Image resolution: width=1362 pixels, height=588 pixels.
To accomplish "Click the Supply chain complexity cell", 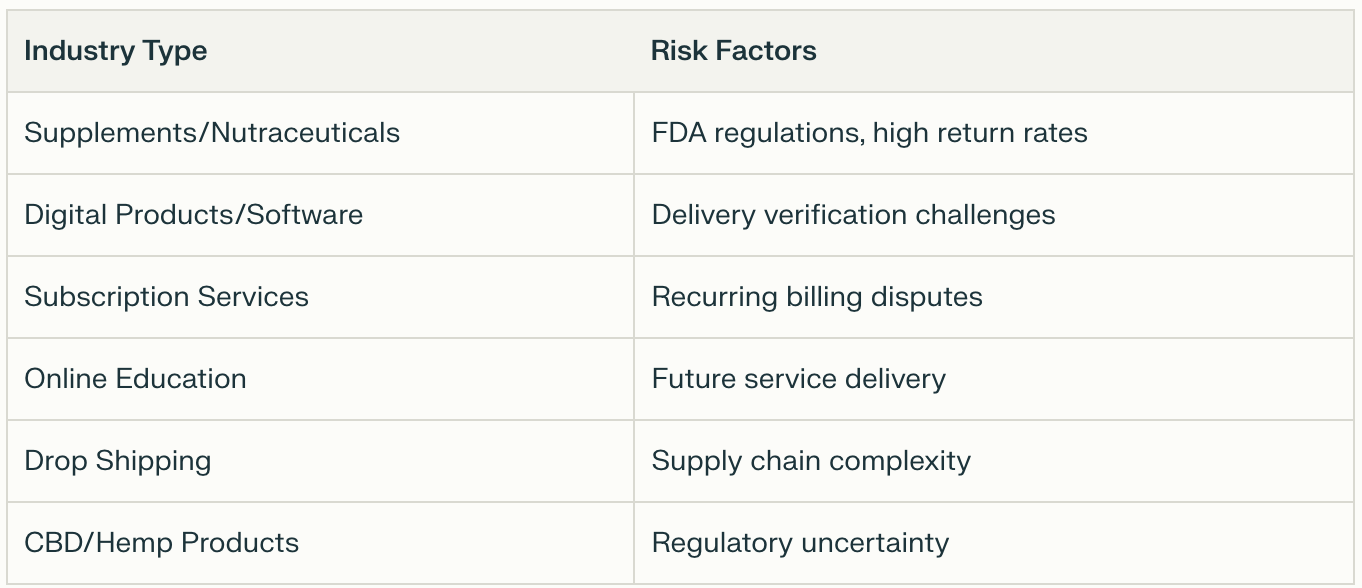I will tap(811, 461).
